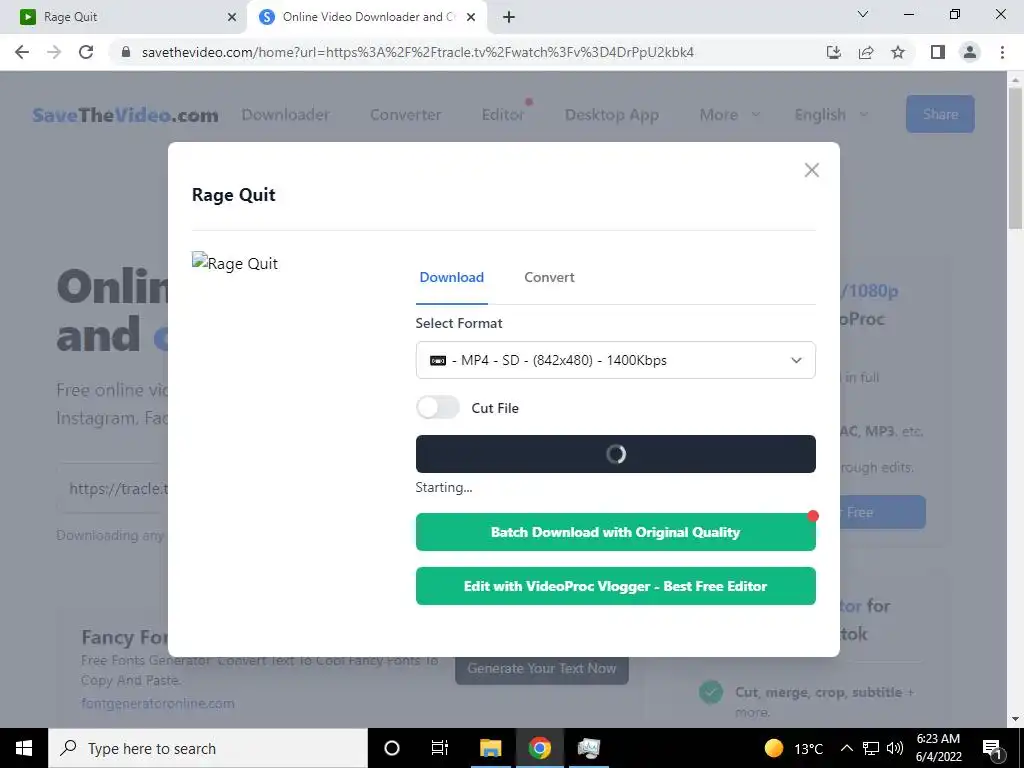This screenshot has height=768, width=1024.
Task: Open the tab search chevron
Action: coord(863,14)
